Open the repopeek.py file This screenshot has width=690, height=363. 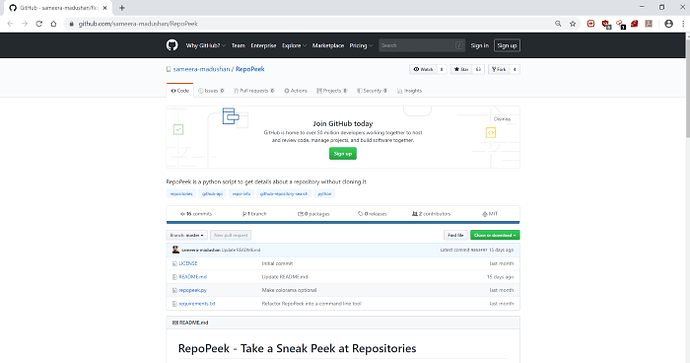coord(192,290)
